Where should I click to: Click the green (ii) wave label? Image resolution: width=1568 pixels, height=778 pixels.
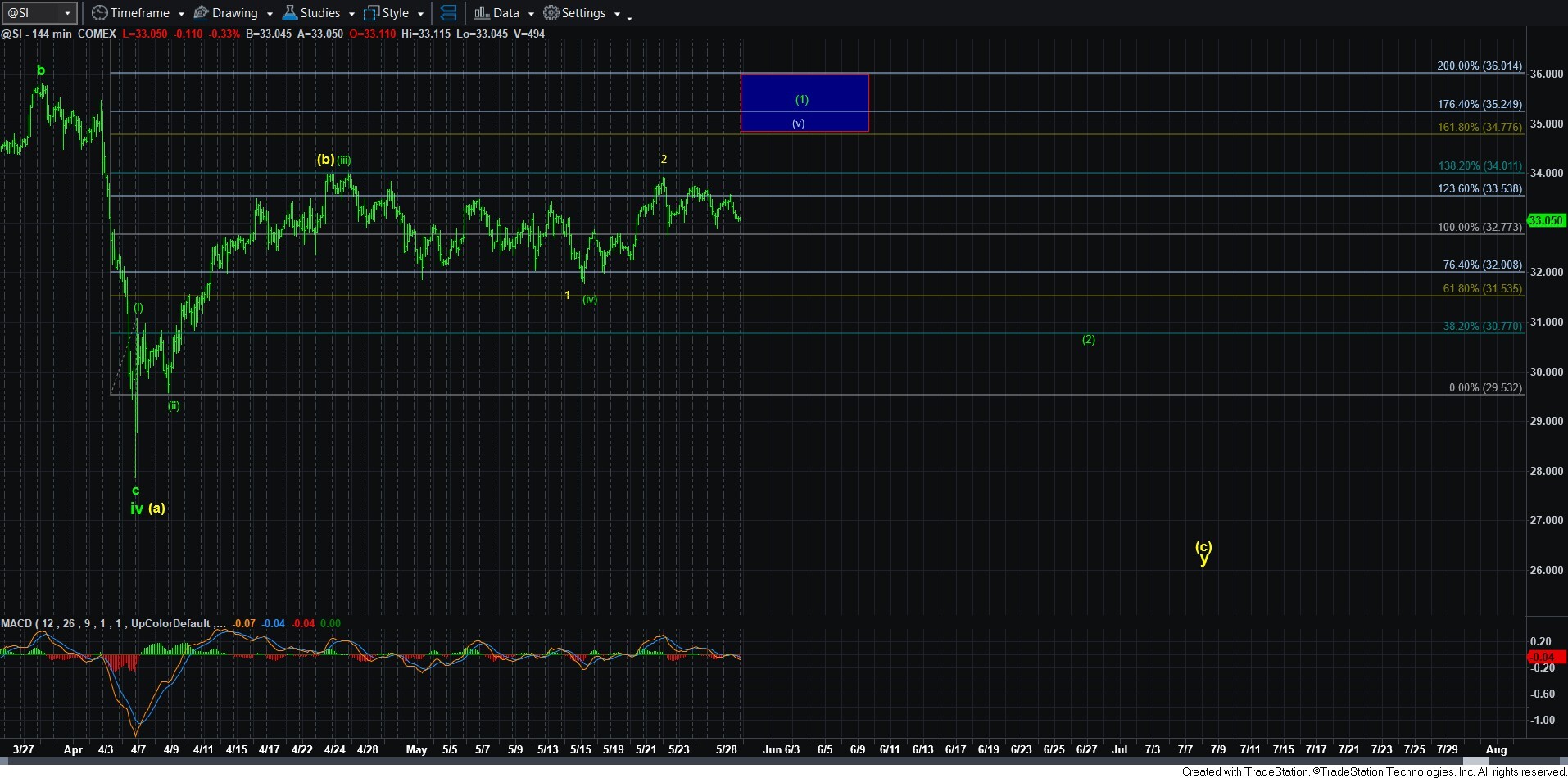(x=174, y=406)
